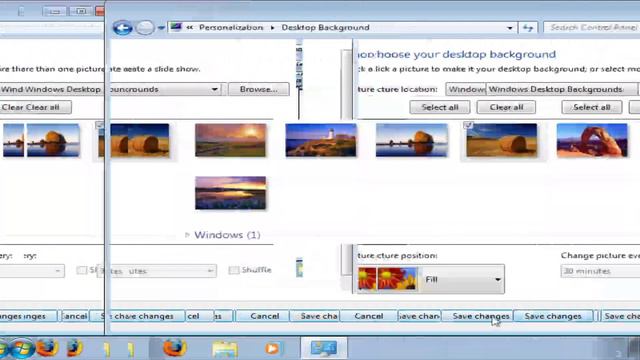
Task: Open the Windows Explorer folder taskbar icon
Action: pyautogui.click(x=224, y=349)
